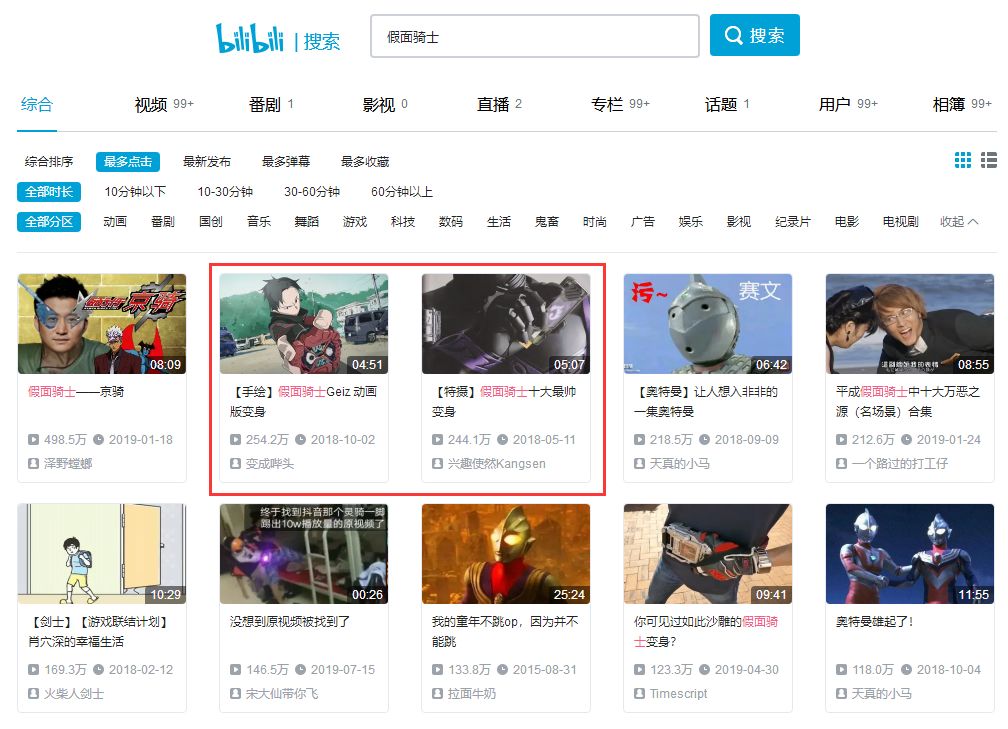
Task: Open title 我的童年不跳op
Action: coord(505,631)
